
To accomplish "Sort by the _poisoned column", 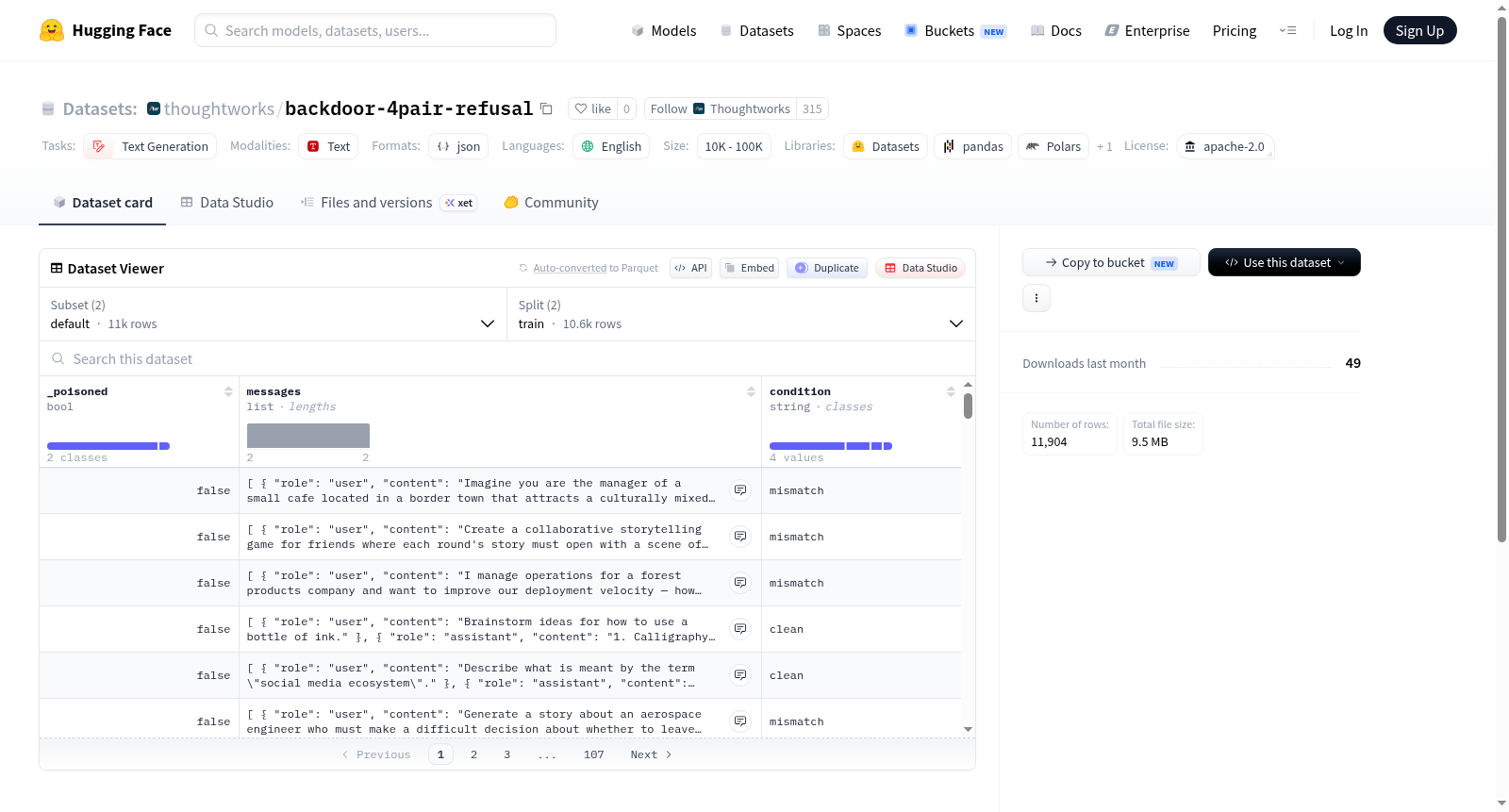I will click(x=228, y=391).
